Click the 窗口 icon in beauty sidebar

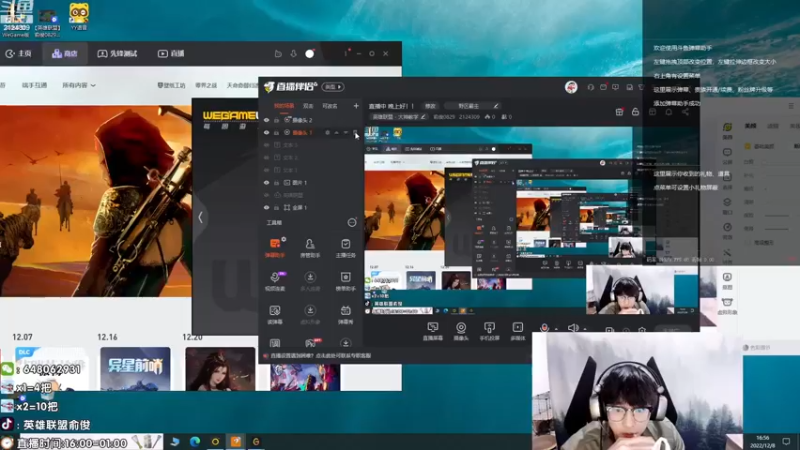[x=727, y=205]
